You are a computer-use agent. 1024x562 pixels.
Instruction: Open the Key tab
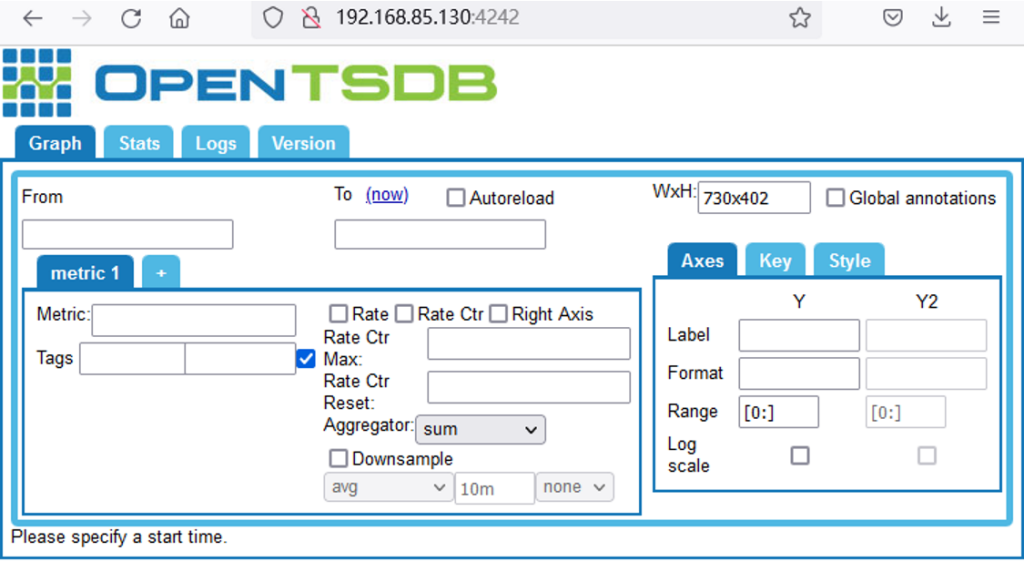775,260
